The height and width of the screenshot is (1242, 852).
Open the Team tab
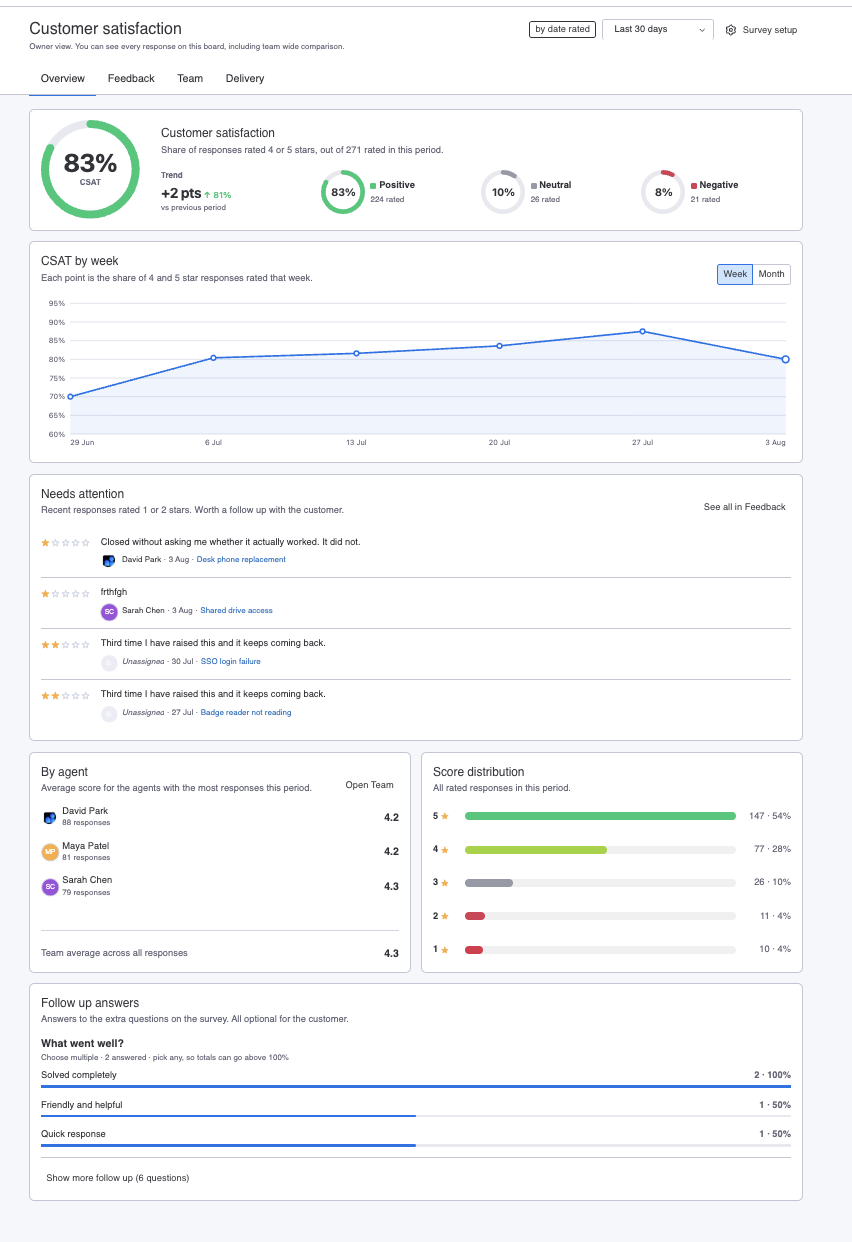190,78
